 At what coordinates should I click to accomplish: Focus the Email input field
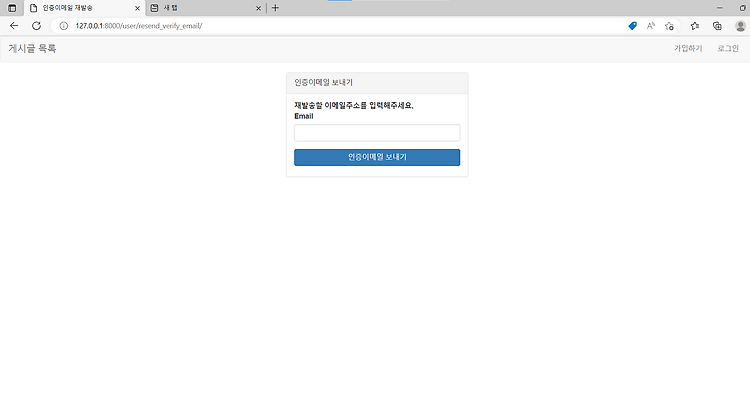coord(377,133)
